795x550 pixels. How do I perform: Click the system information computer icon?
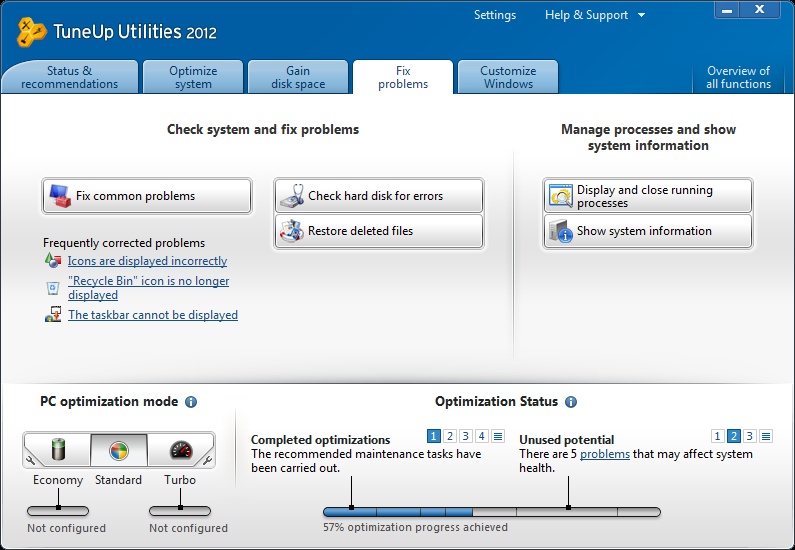[560, 231]
